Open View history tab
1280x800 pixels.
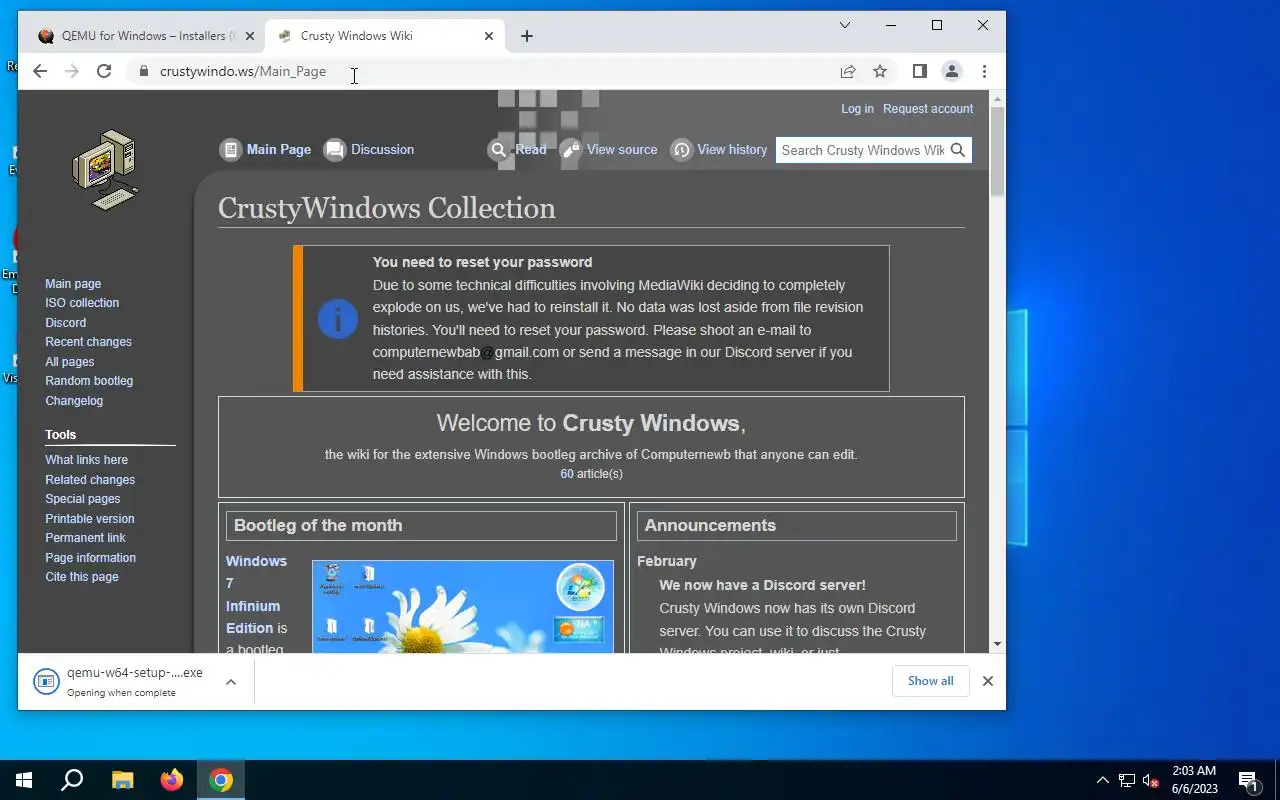coord(719,150)
